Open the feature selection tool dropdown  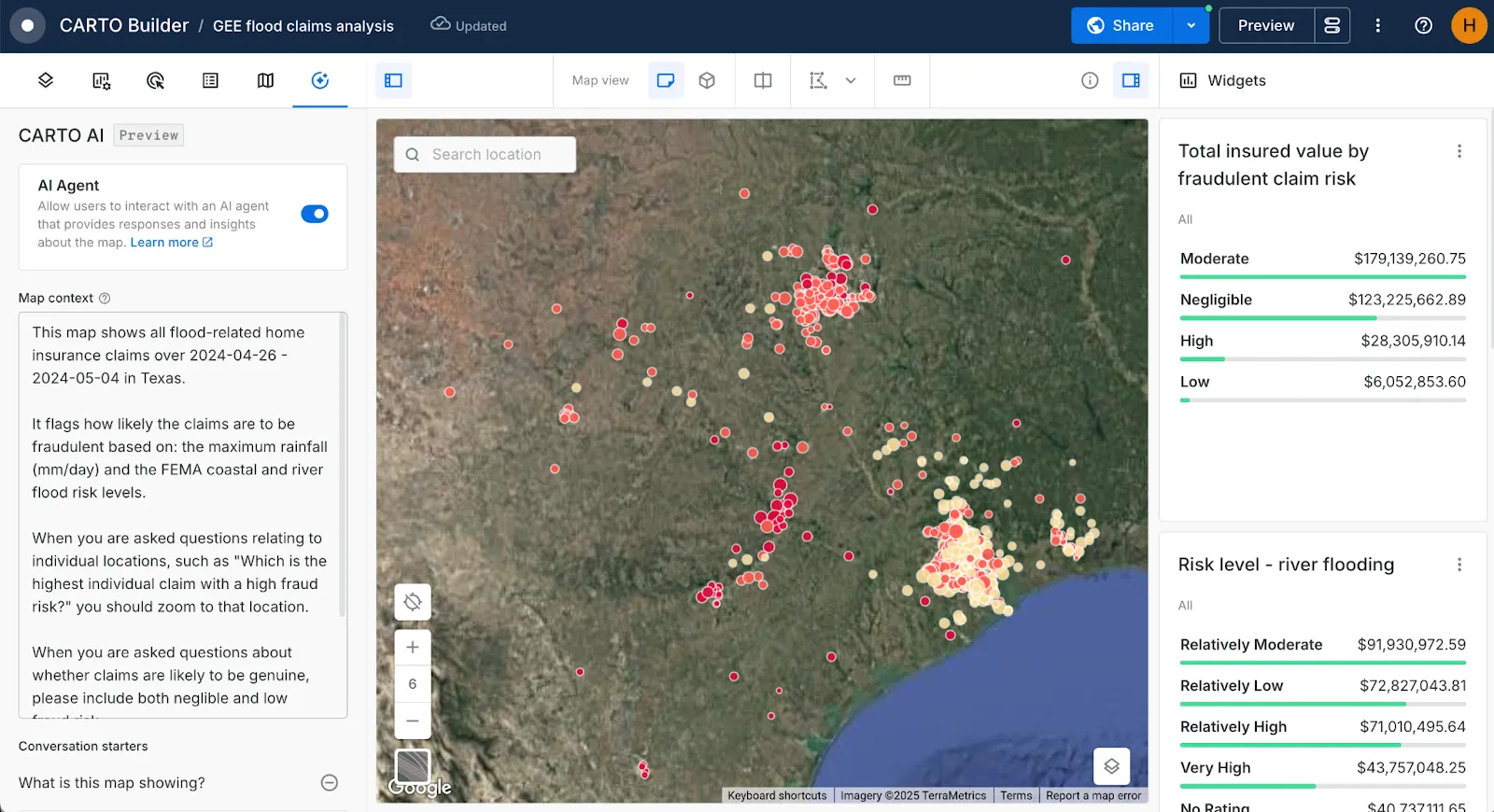[x=851, y=80]
